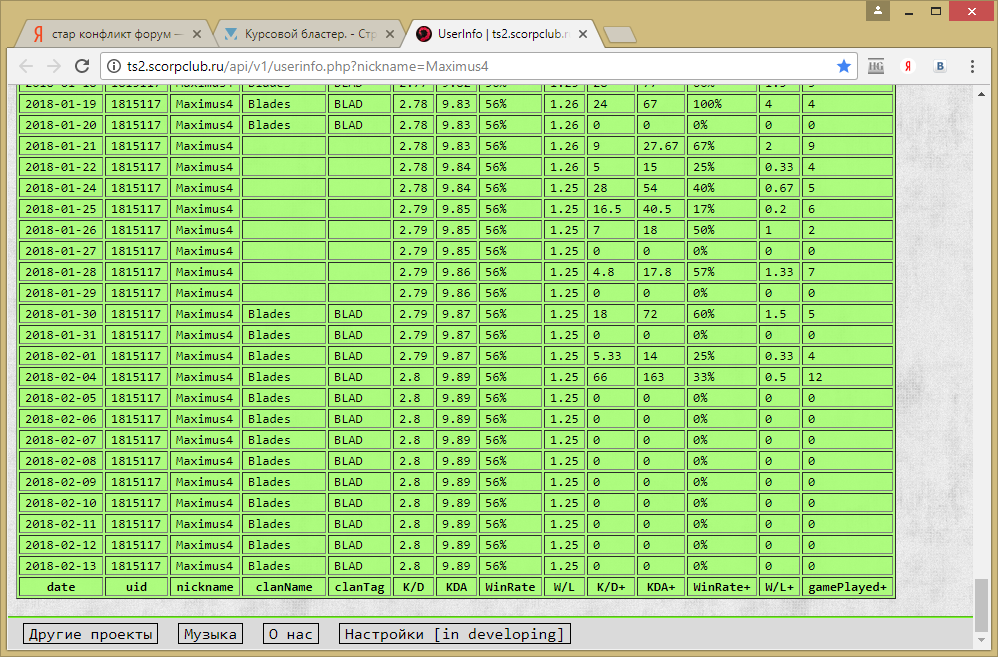The image size is (998, 657).
Task: Select the date cell 2018-01-24
Action: (x=61, y=188)
